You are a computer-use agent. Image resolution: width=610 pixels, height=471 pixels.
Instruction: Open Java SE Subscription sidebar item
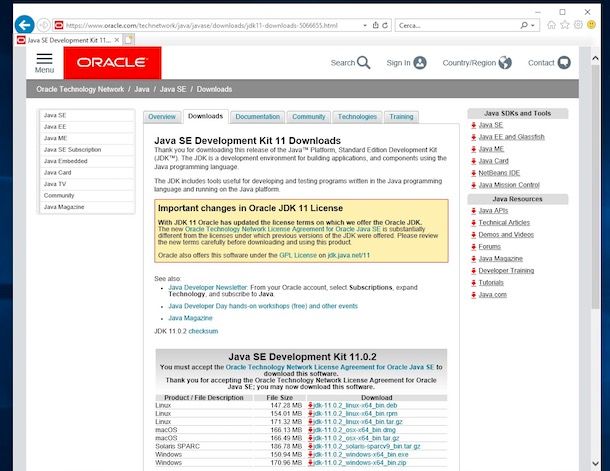click(87, 150)
